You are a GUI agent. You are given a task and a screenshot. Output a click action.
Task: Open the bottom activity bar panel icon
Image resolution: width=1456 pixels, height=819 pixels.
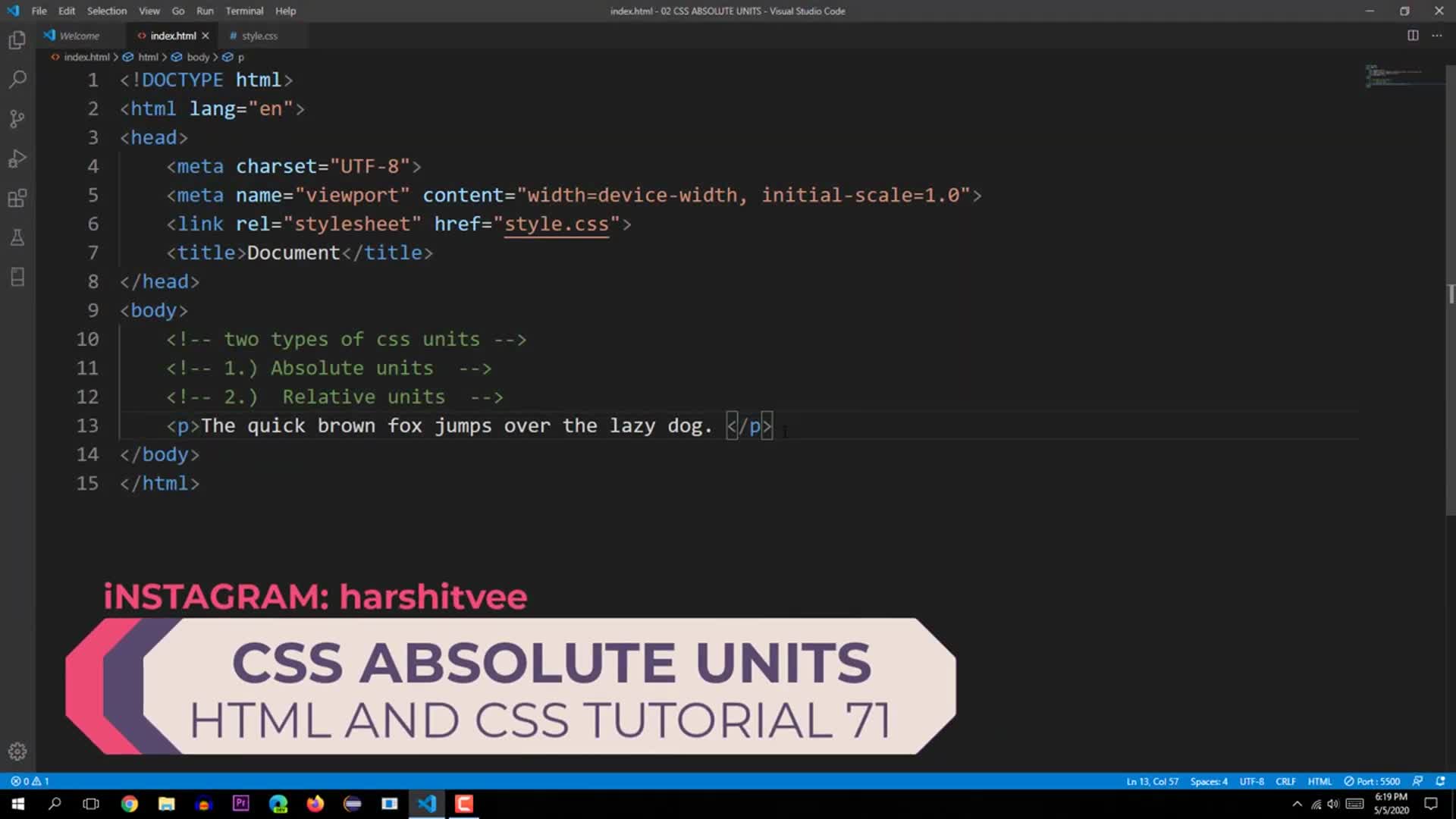pos(17,277)
